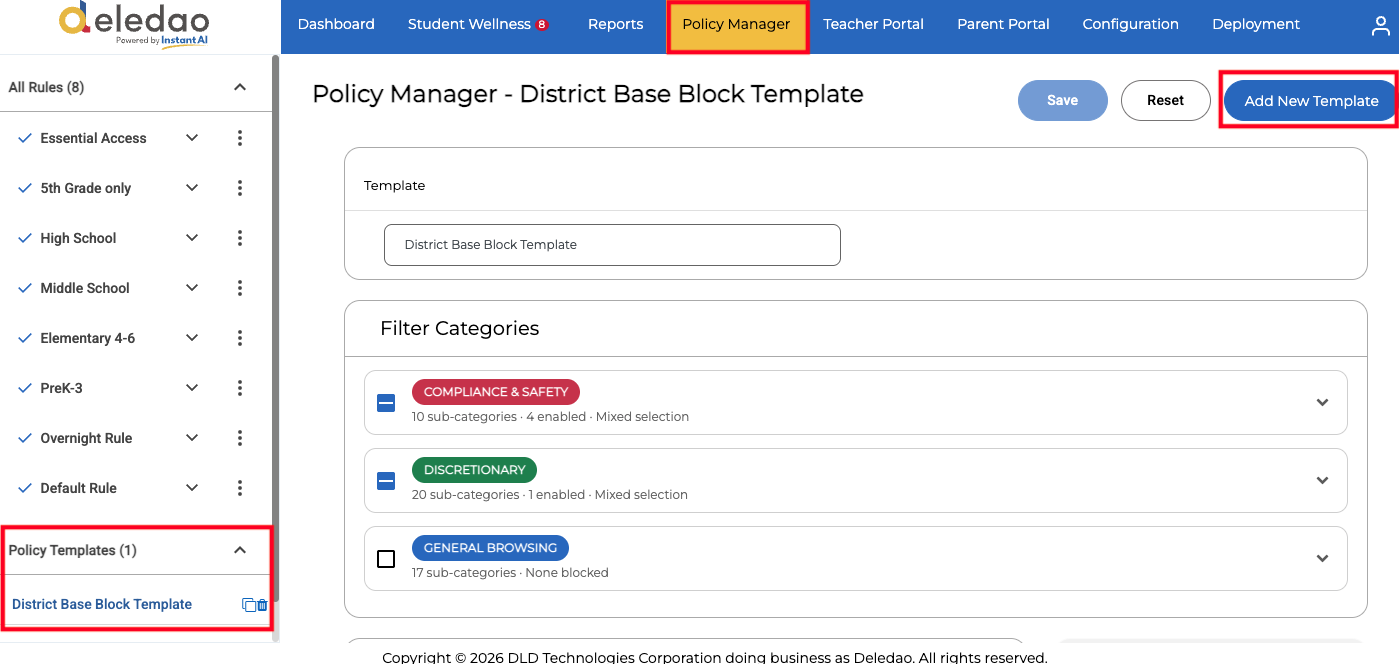Open the Overnight Rule options menu
The image size is (1399, 664).
point(240,438)
